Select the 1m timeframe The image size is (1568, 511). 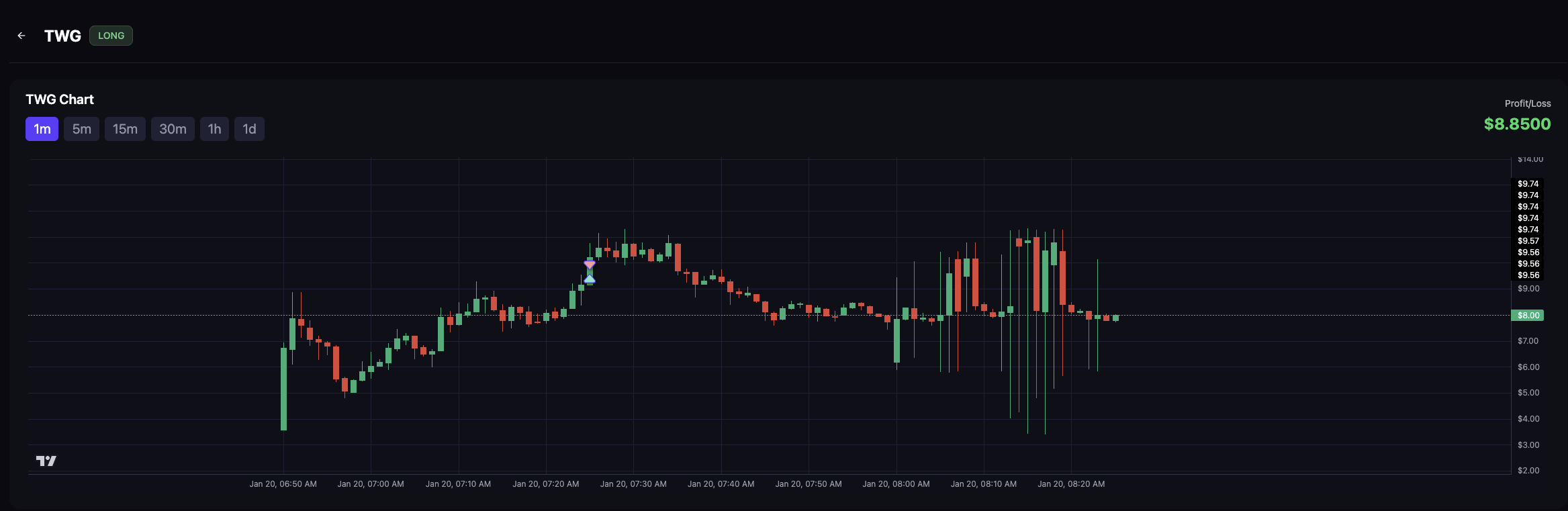pos(42,129)
